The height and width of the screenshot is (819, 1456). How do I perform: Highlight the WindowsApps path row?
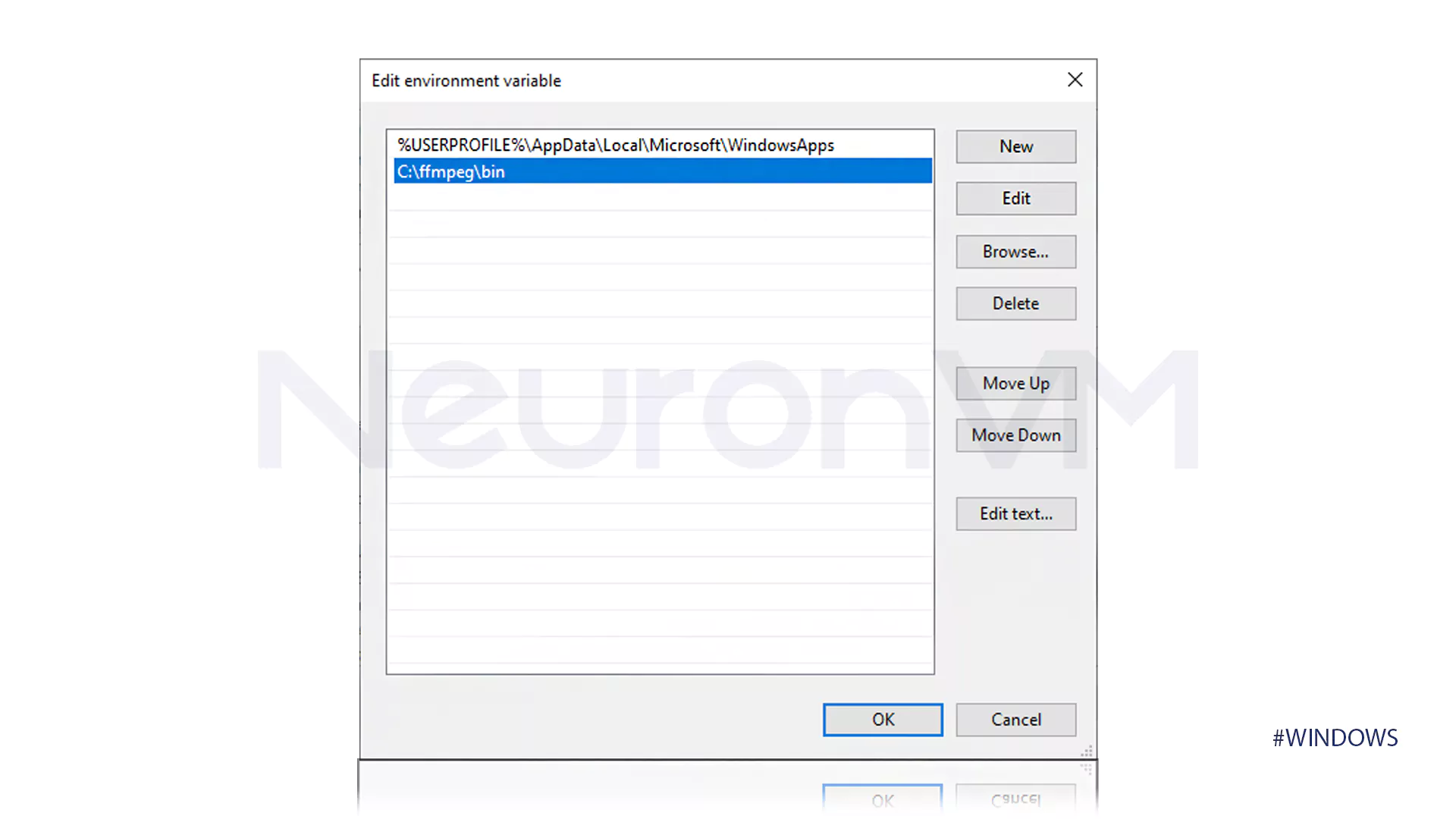662,145
